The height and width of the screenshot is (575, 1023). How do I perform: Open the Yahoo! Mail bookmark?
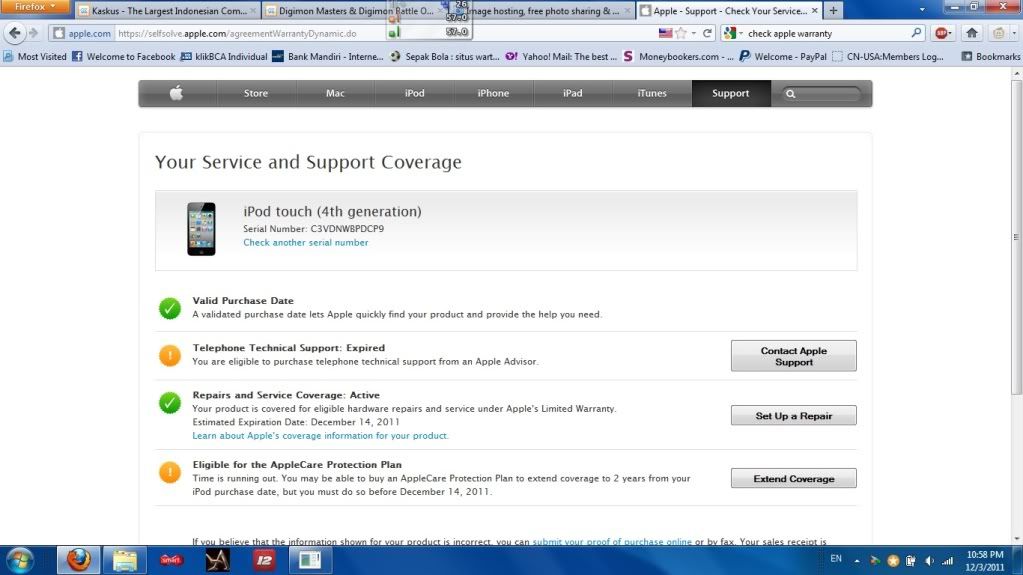click(x=561, y=57)
